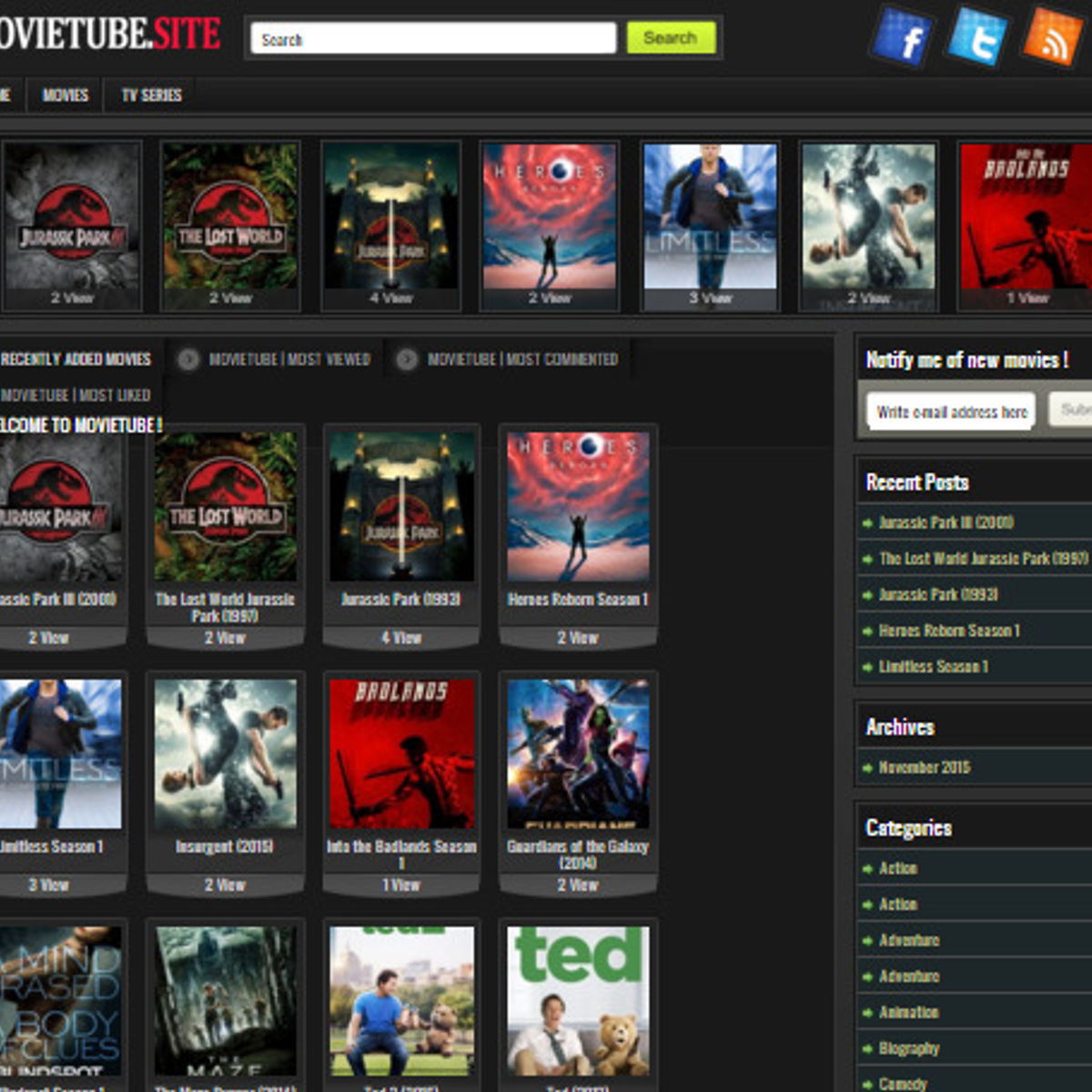Click the Into the Badlands Season 1 title
This screenshot has width=1092, height=1092.
pos(401,854)
